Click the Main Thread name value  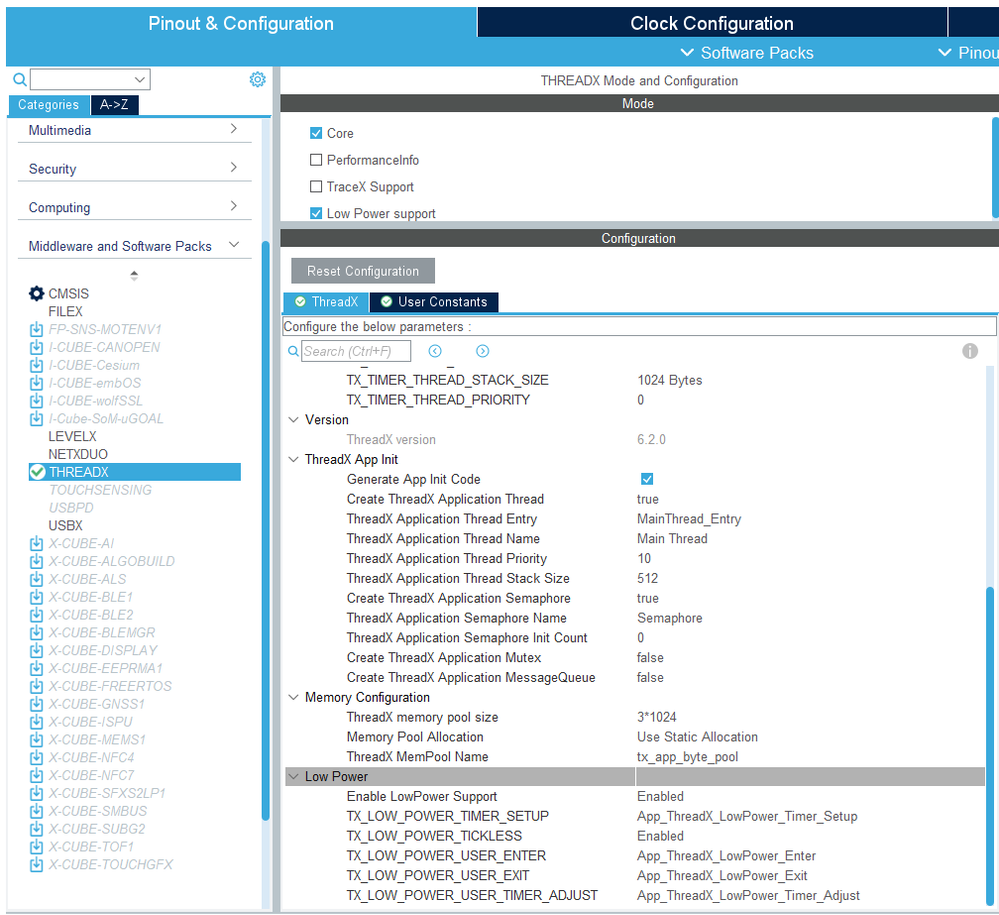point(672,539)
